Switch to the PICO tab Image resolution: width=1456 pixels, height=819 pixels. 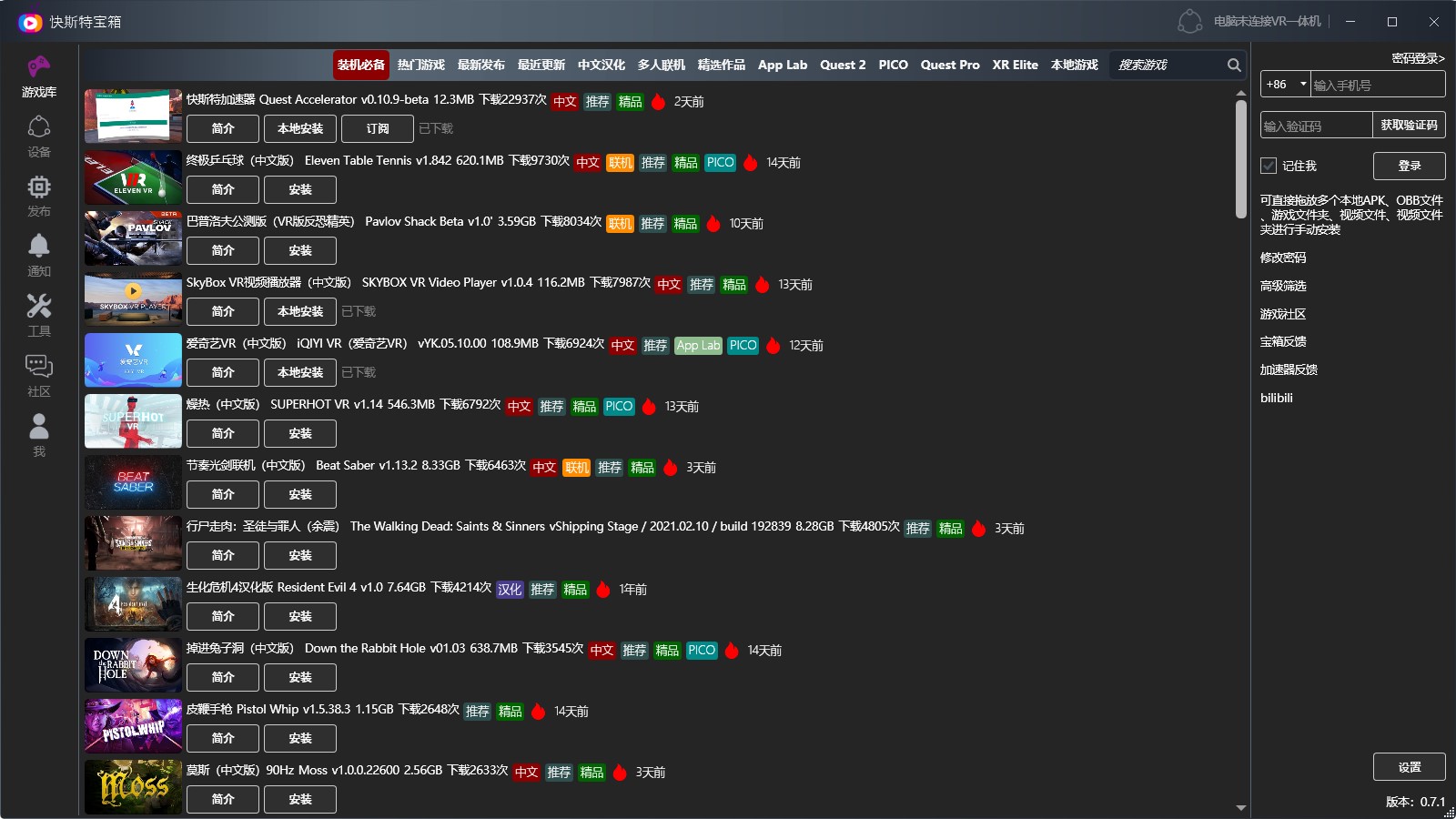coord(893,65)
